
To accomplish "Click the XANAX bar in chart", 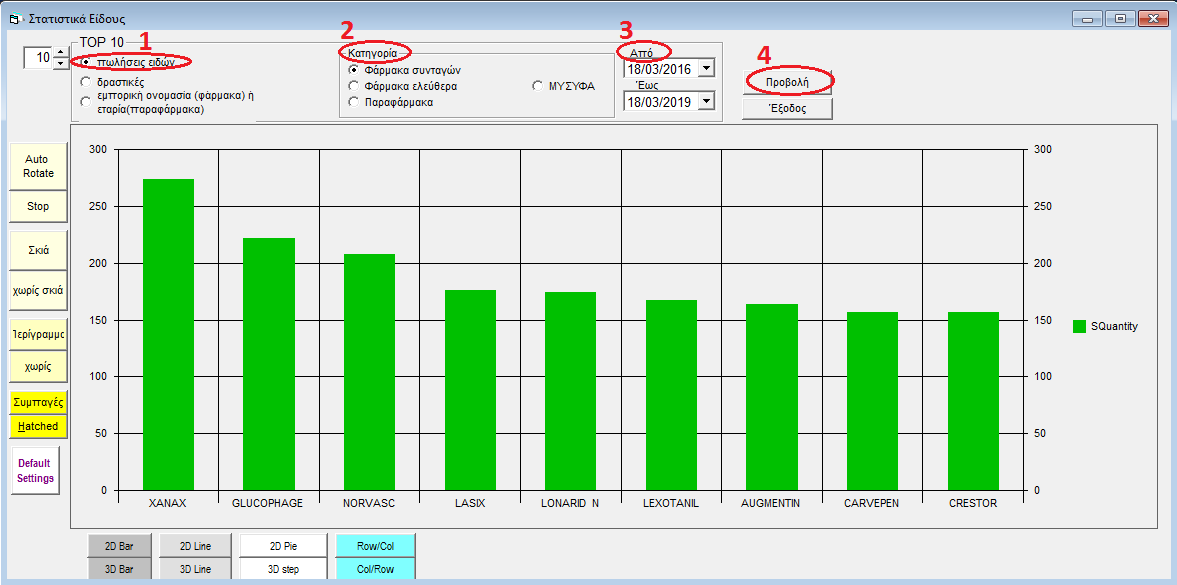I will [x=169, y=335].
